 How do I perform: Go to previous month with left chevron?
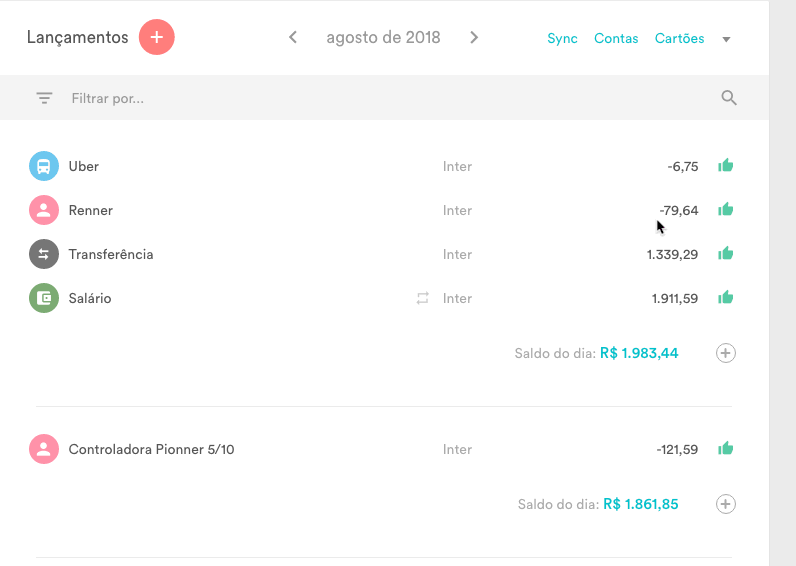click(x=293, y=37)
